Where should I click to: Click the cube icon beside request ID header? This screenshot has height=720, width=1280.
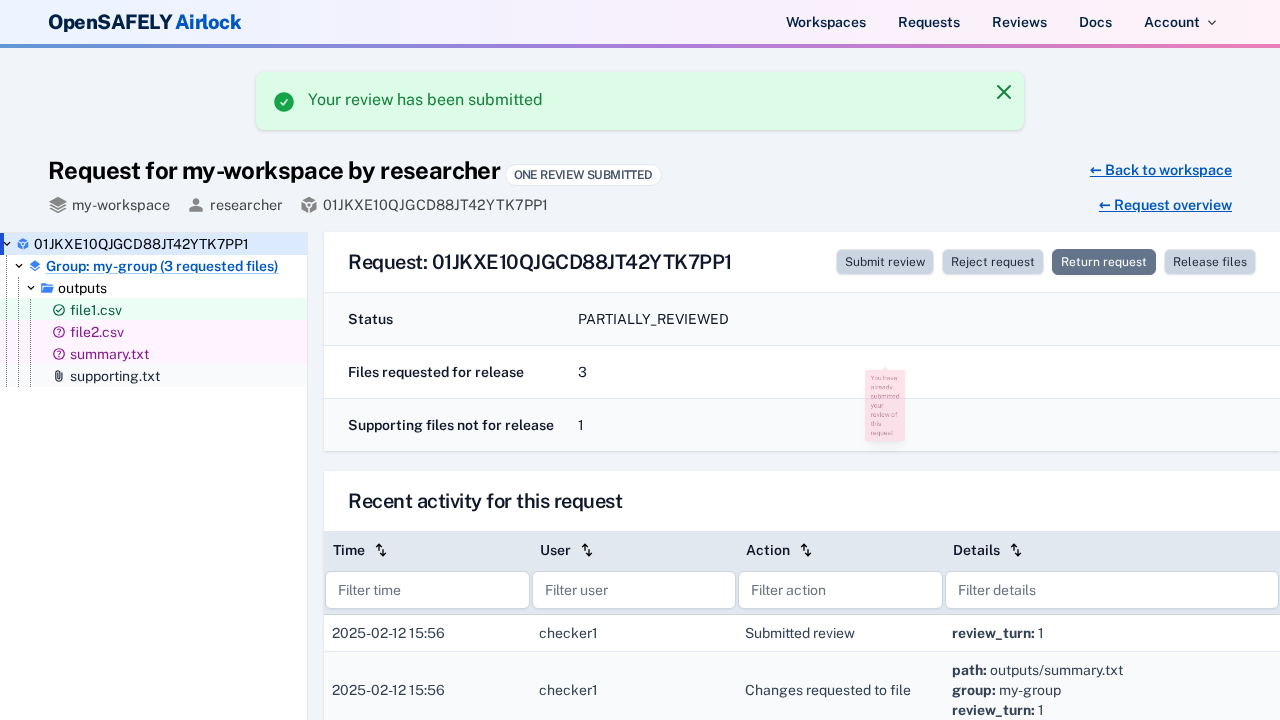point(309,205)
